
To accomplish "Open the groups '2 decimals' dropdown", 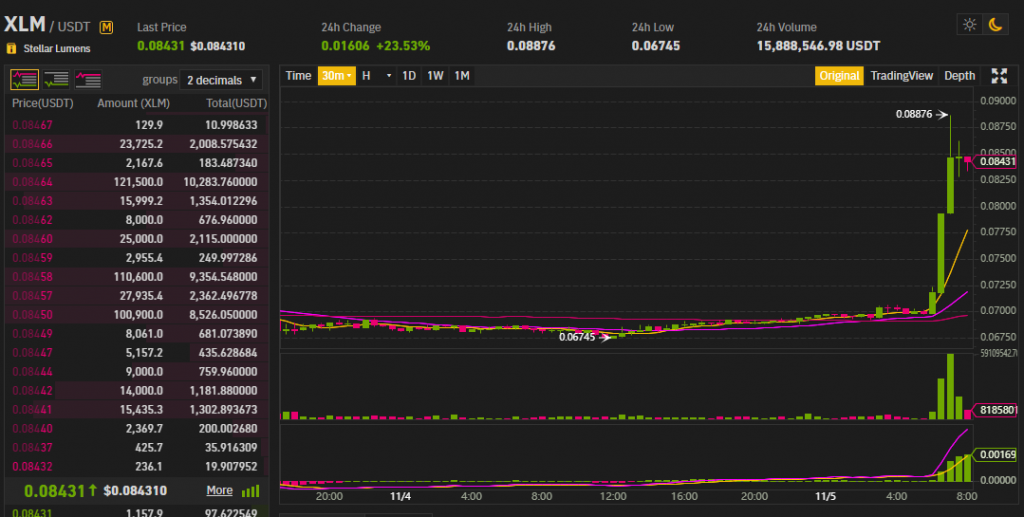I will click(x=222, y=79).
